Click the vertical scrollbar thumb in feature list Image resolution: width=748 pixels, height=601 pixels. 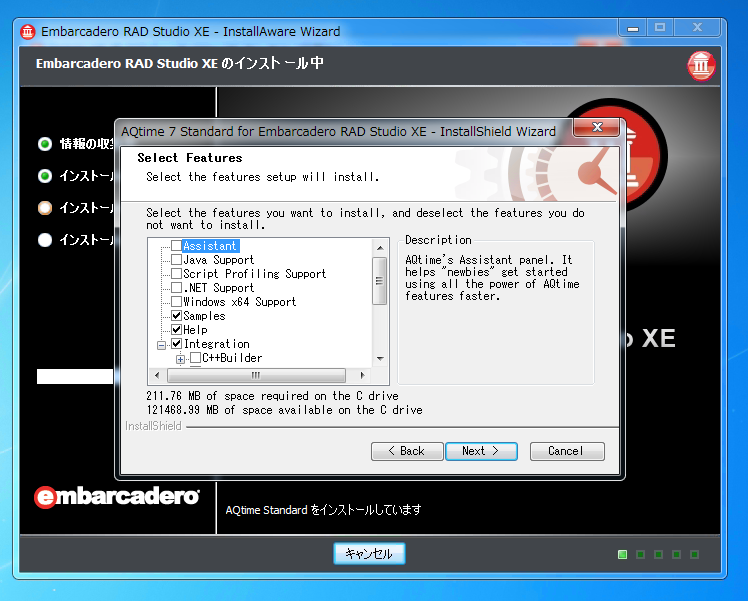379,280
